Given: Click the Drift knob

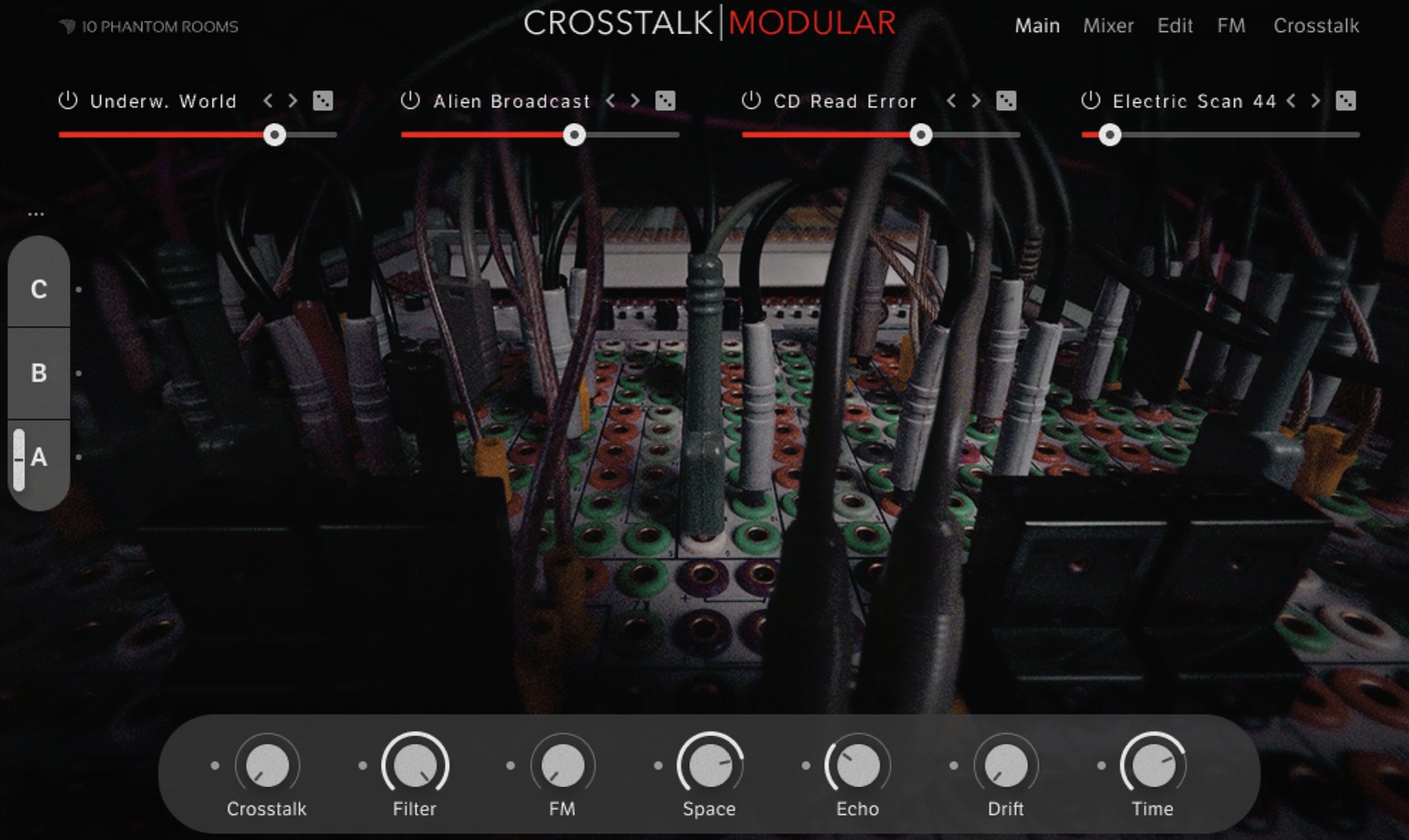Looking at the screenshot, I should point(1005,766).
